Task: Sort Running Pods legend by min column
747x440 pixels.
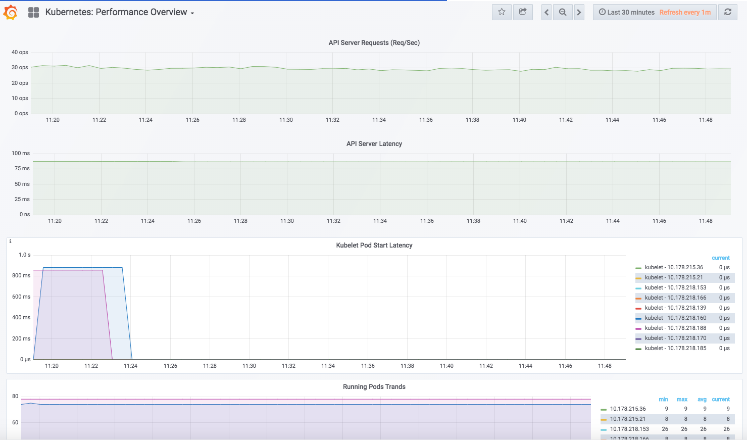Action: [663, 399]
